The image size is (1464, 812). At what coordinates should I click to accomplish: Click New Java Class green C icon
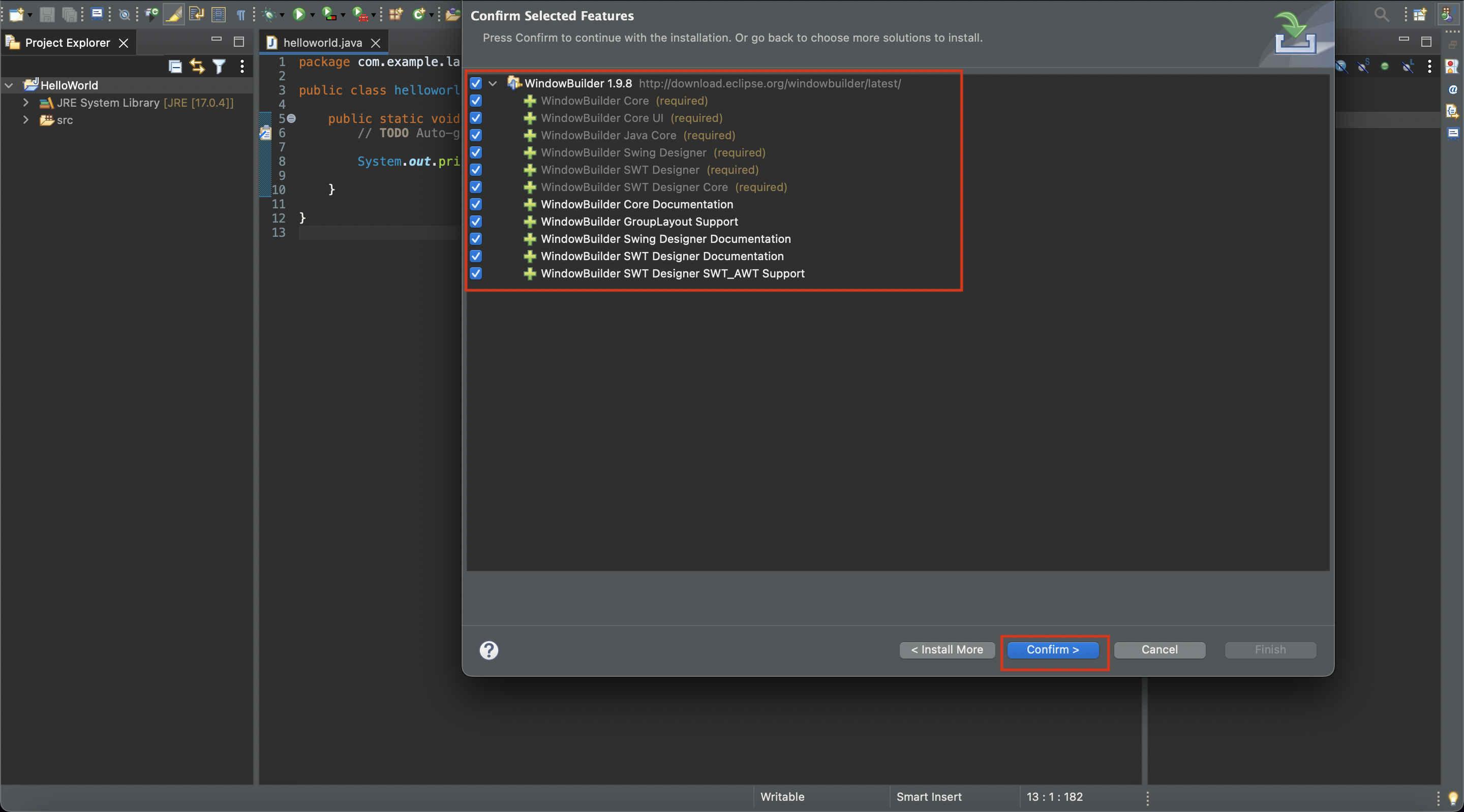pos(419,14)
